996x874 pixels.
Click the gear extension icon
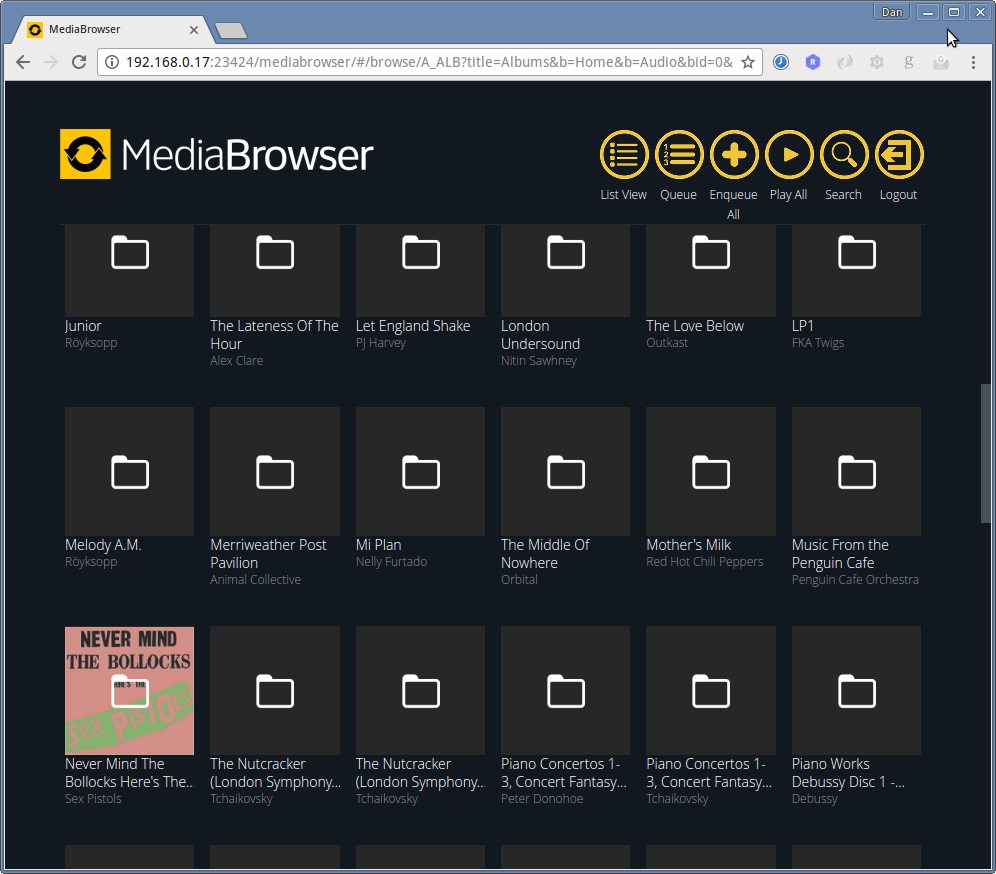(877, 62)
